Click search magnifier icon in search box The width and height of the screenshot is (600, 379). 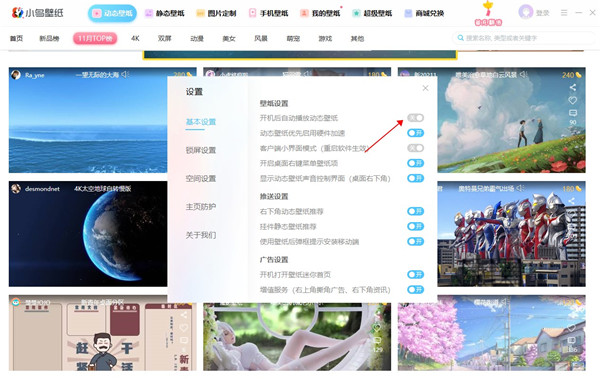pyautogui.click(x=461, y=38)
